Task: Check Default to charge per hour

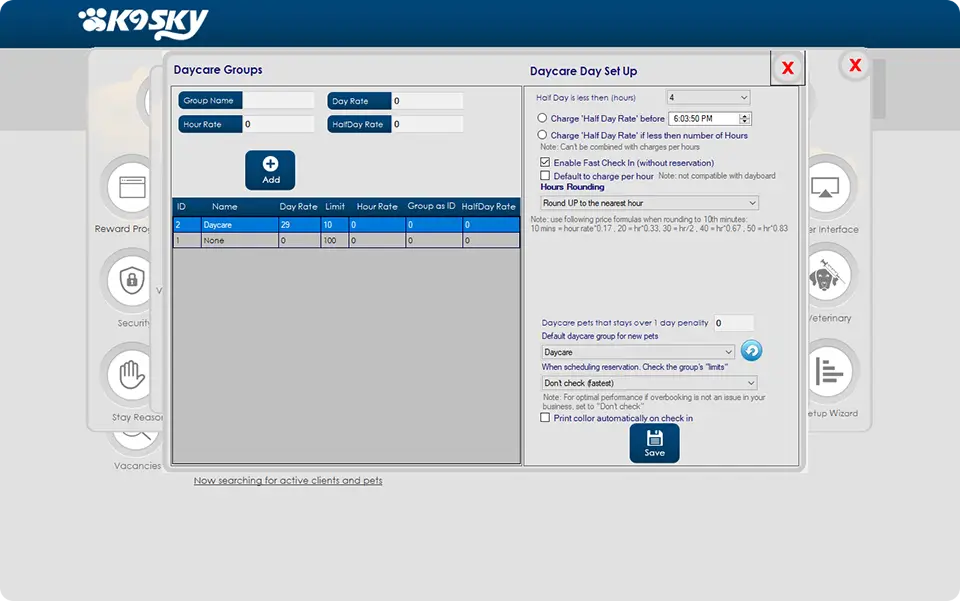Action: (x=545, y=176)
